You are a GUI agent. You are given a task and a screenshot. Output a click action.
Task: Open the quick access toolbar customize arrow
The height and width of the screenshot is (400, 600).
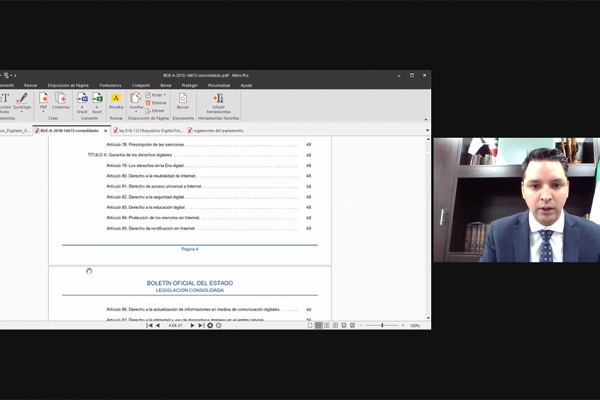coord(15,75)
